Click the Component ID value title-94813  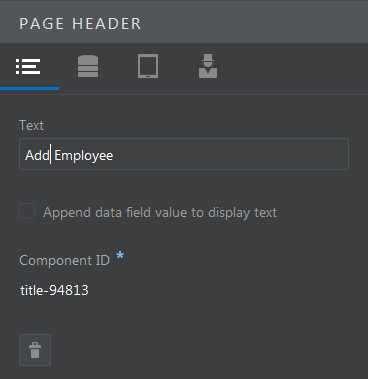coord(54,290)
